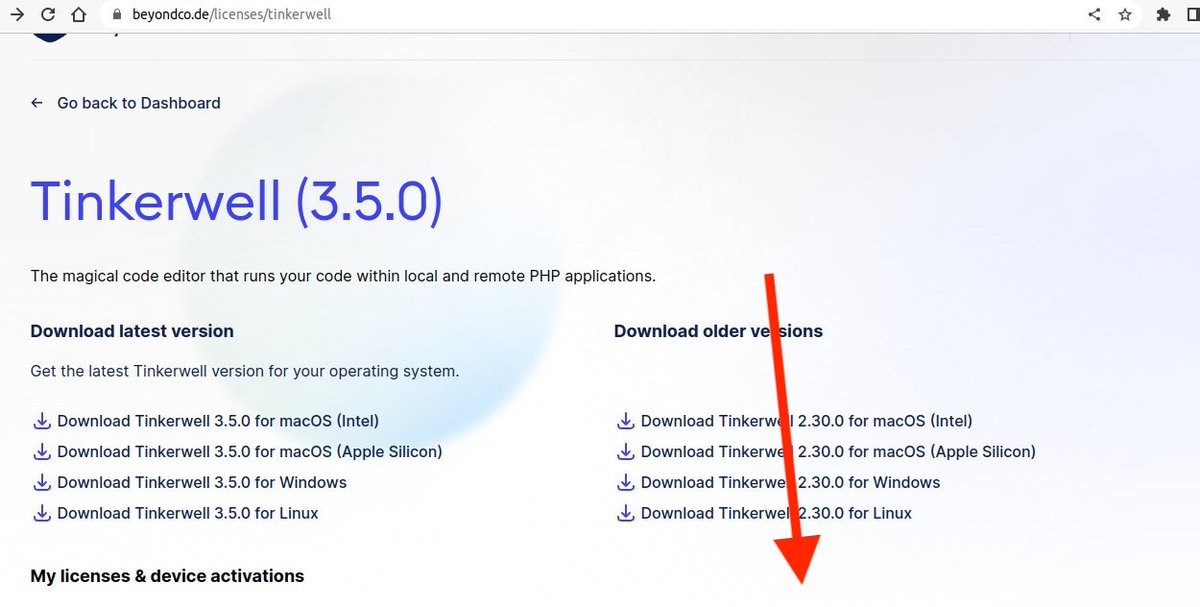
Task: Download Tinkerwell 2.30.0 for macOS (Intel)
Action: [x=807, y=421]
